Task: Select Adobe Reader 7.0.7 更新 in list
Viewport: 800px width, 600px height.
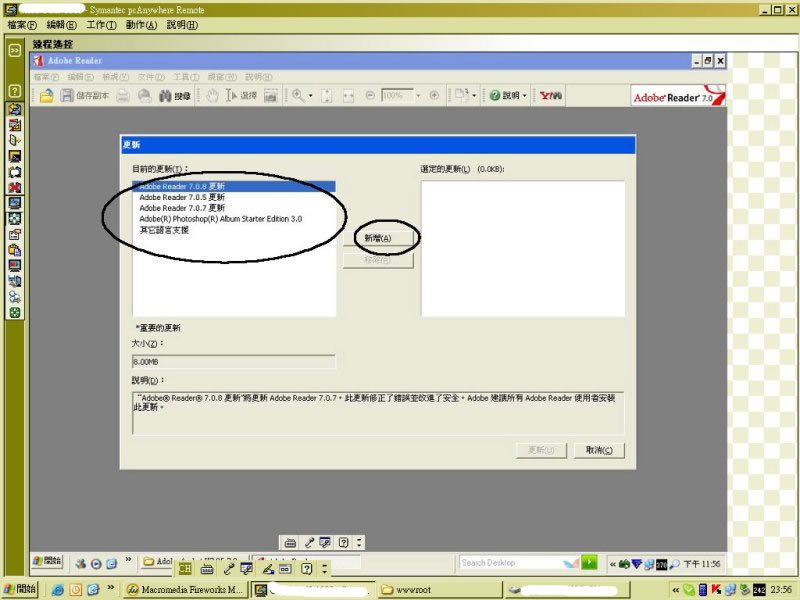Action: 234,208
